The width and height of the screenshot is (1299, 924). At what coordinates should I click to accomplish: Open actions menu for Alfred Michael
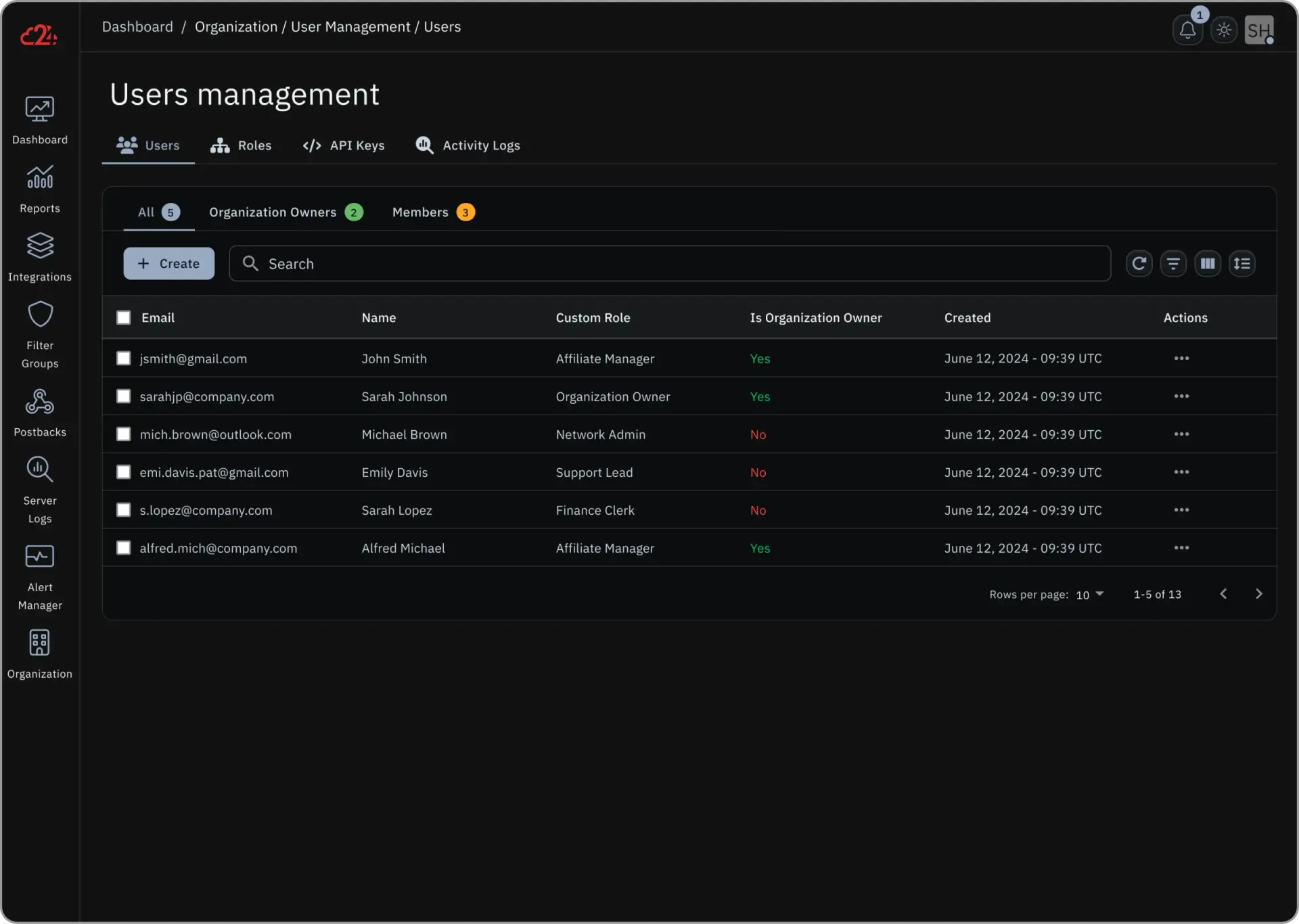[1181, 547]
